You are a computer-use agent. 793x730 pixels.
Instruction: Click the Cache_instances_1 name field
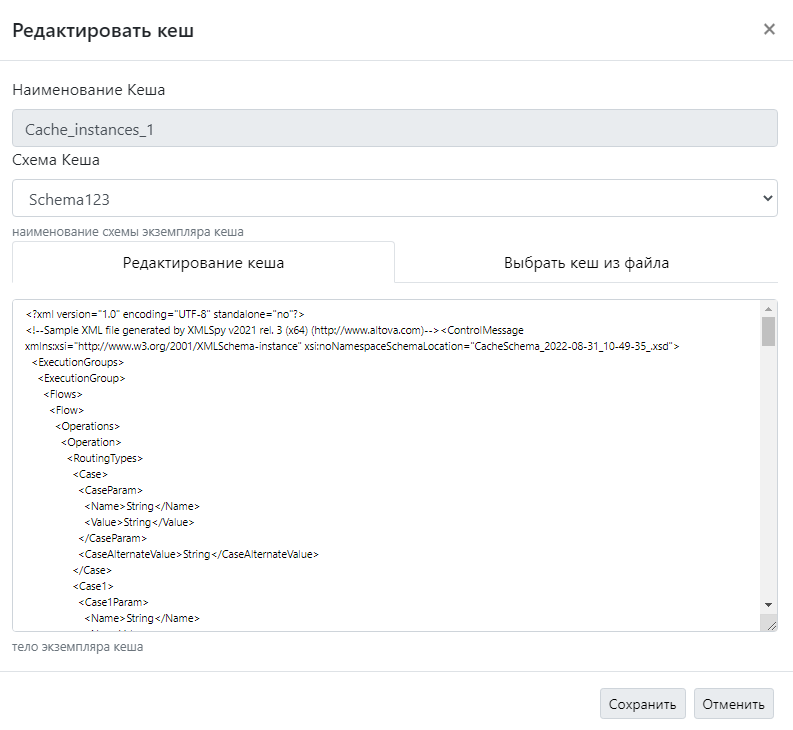394,129
